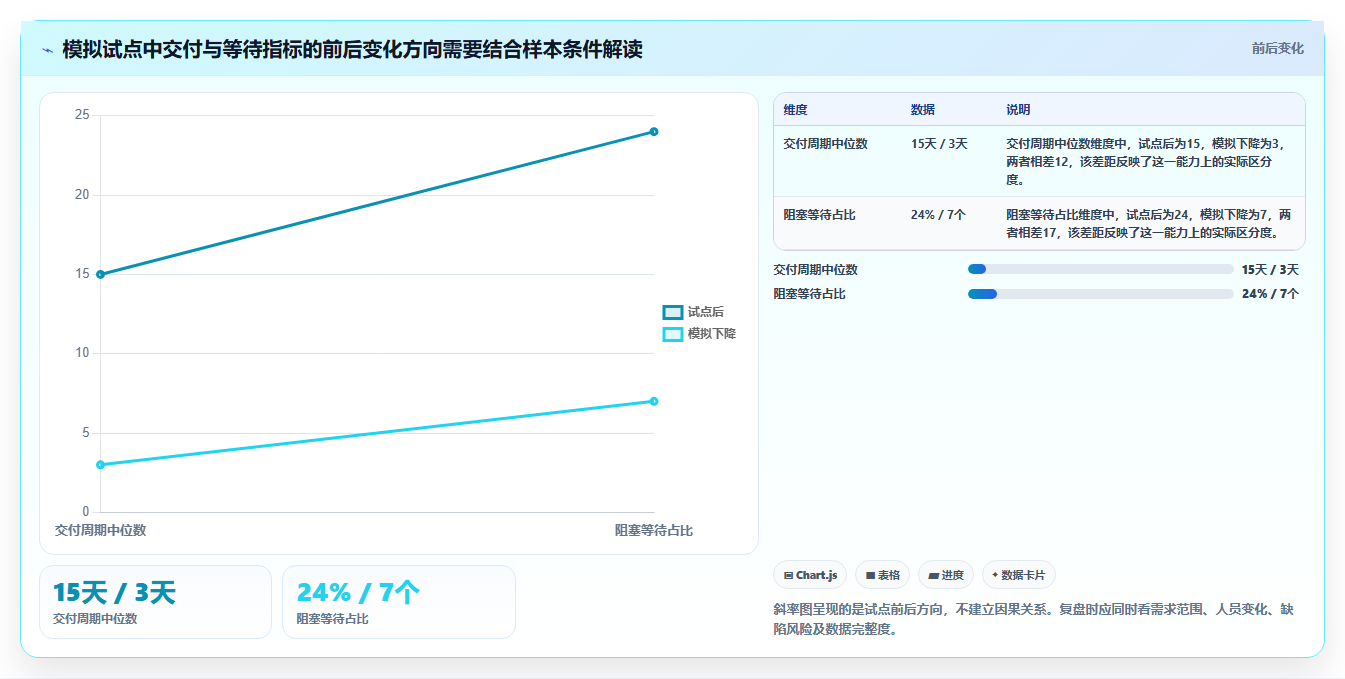The image size is (1345, 679).
Task: Click the 模拟下降 legend color box
Action: (673, 334)
